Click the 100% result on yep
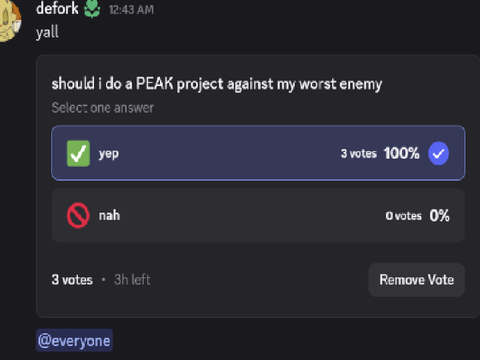Screen dimensions: 480x360 [402, 153]
